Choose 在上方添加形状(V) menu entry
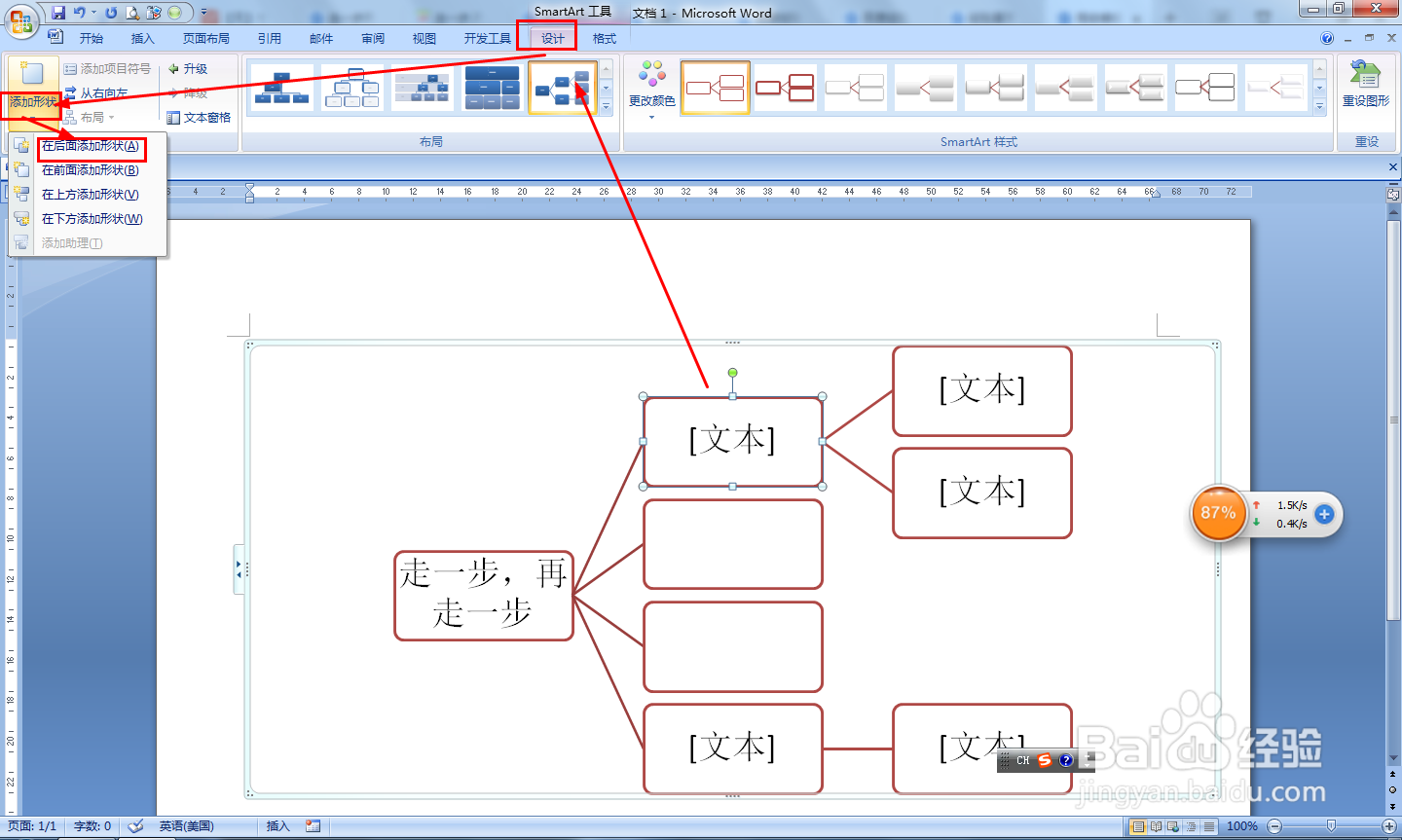Screen dimensions: 1402x840 tap(89, 195)
